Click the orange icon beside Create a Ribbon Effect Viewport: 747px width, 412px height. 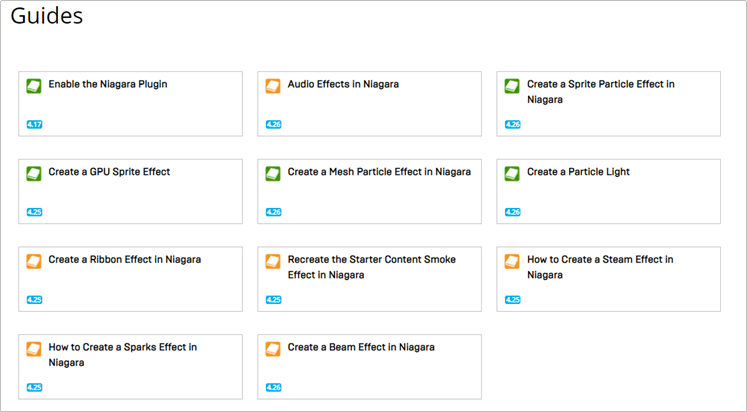[x=34, y=261]
